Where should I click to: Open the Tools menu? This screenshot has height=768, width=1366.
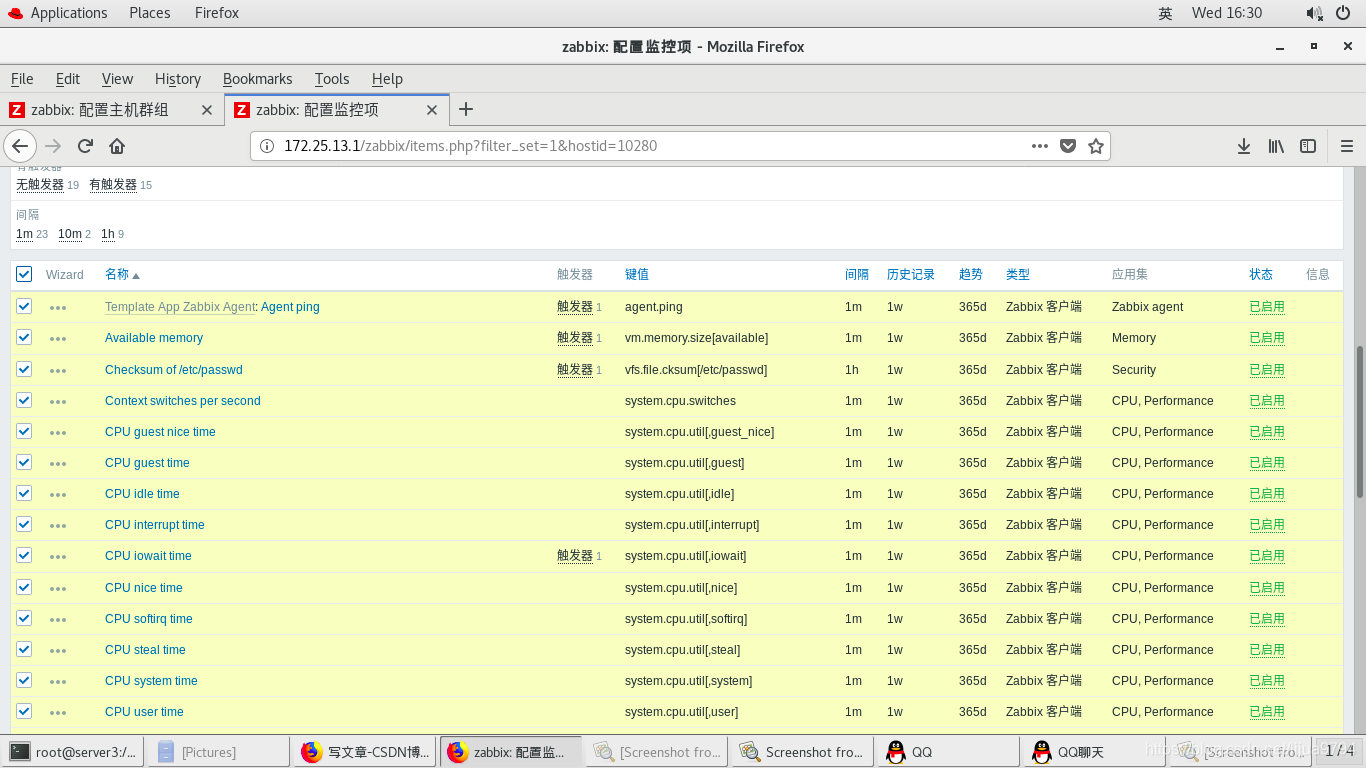click(332, 79)
